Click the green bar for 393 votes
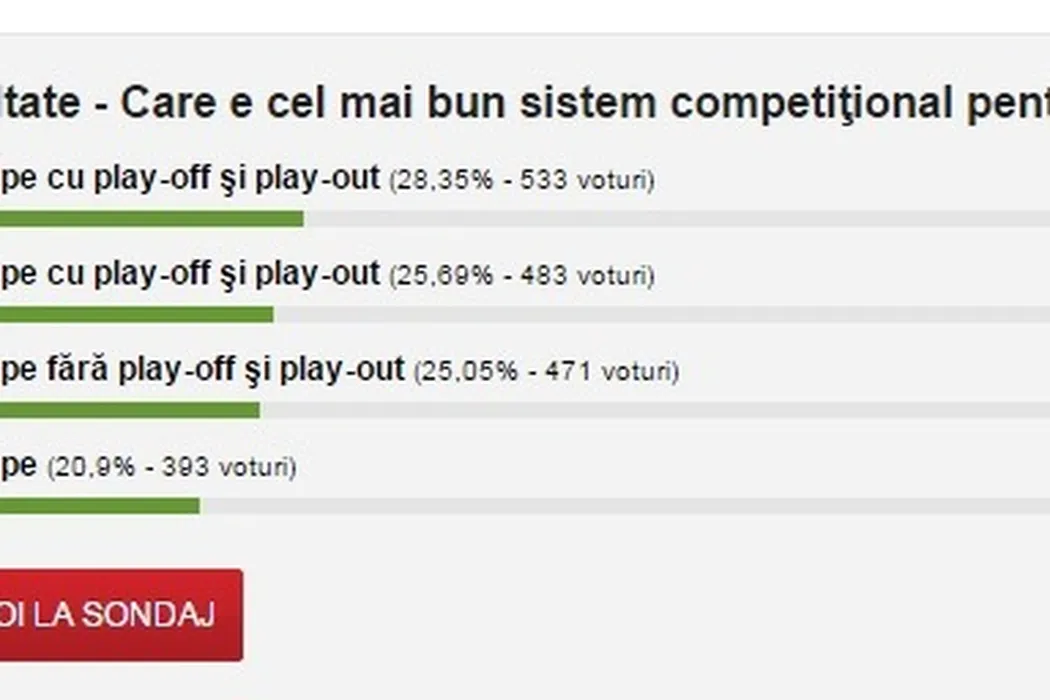Image resolution: width=1050 pixels, height=700 pixels. coord(100,506)
